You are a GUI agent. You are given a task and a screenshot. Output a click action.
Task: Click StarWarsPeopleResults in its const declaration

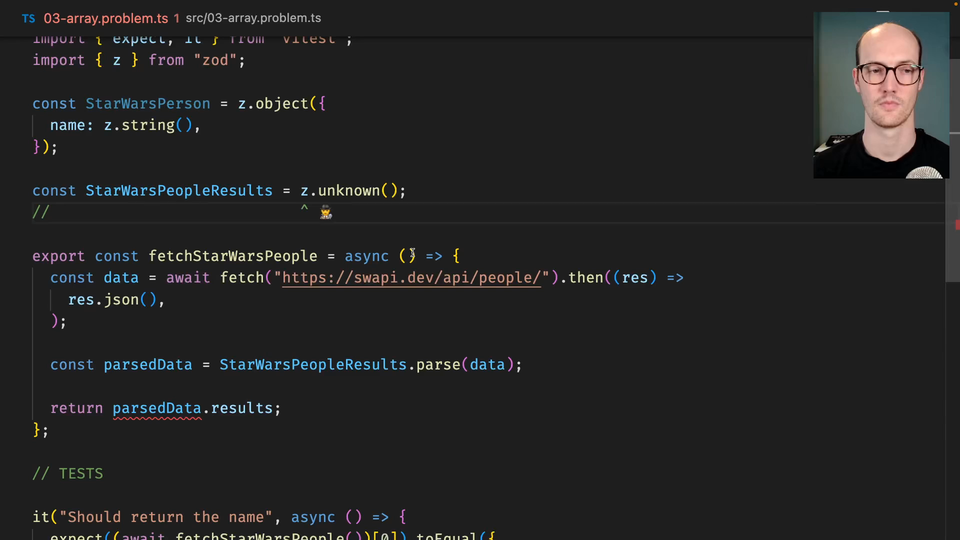pos(178,190)
